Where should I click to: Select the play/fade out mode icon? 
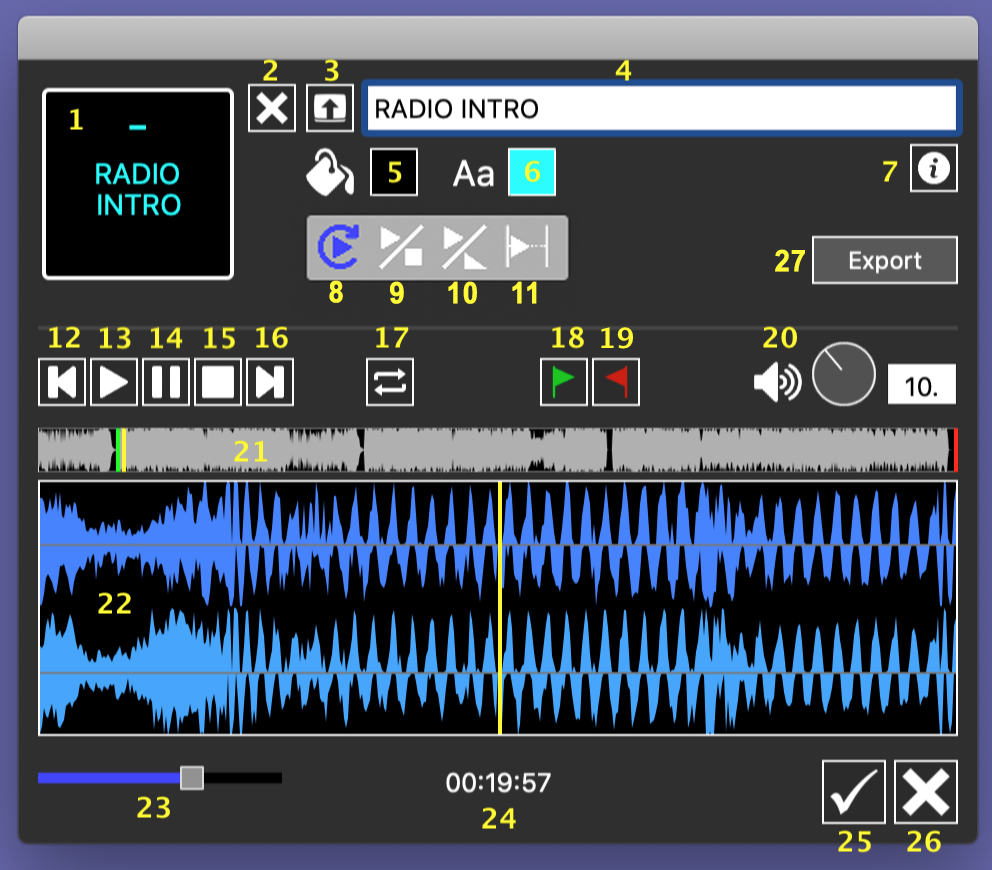[x=464, y=247]
